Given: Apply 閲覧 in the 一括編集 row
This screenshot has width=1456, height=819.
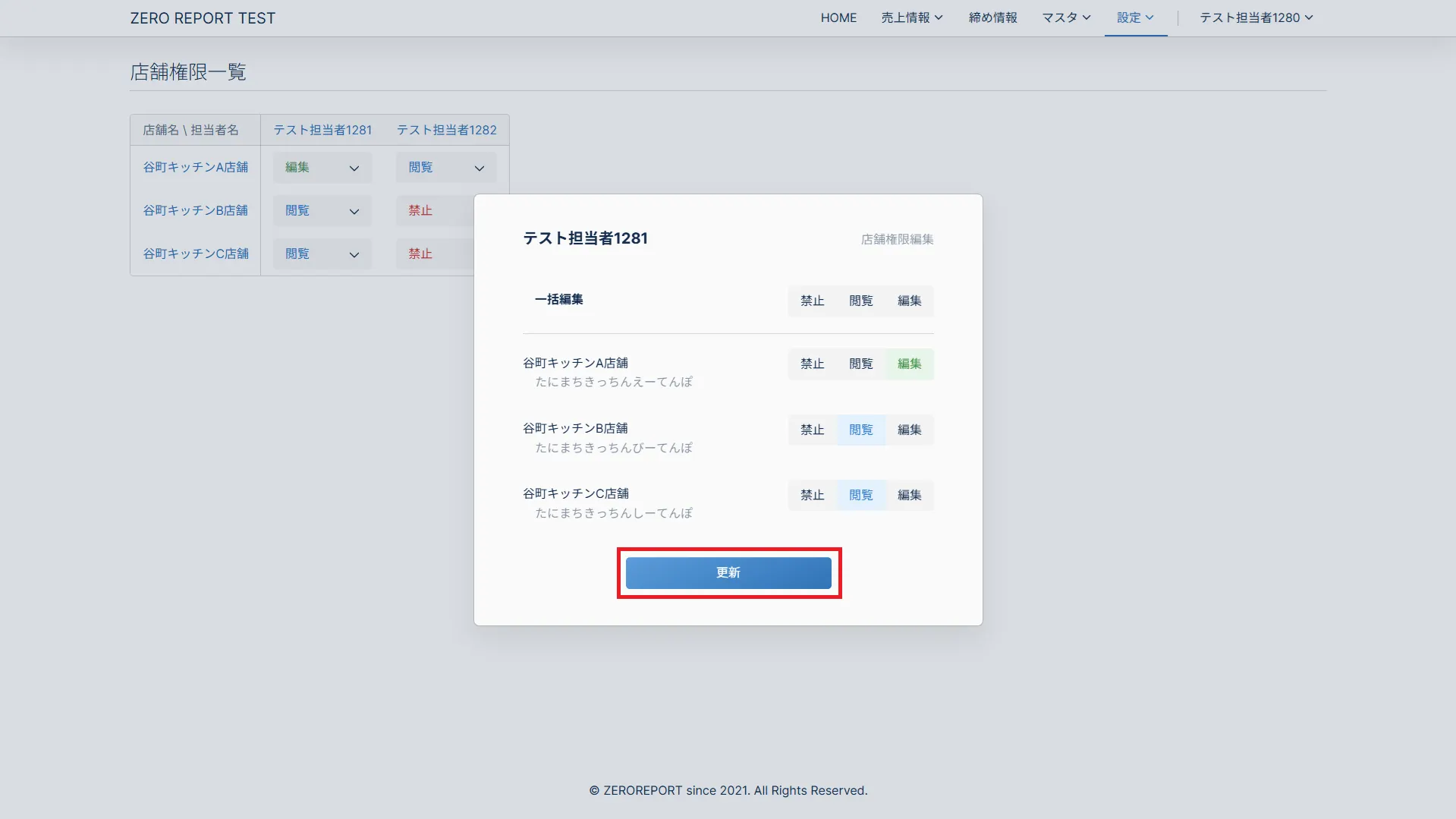Looking at the screenshot, I should click(860, 301).
